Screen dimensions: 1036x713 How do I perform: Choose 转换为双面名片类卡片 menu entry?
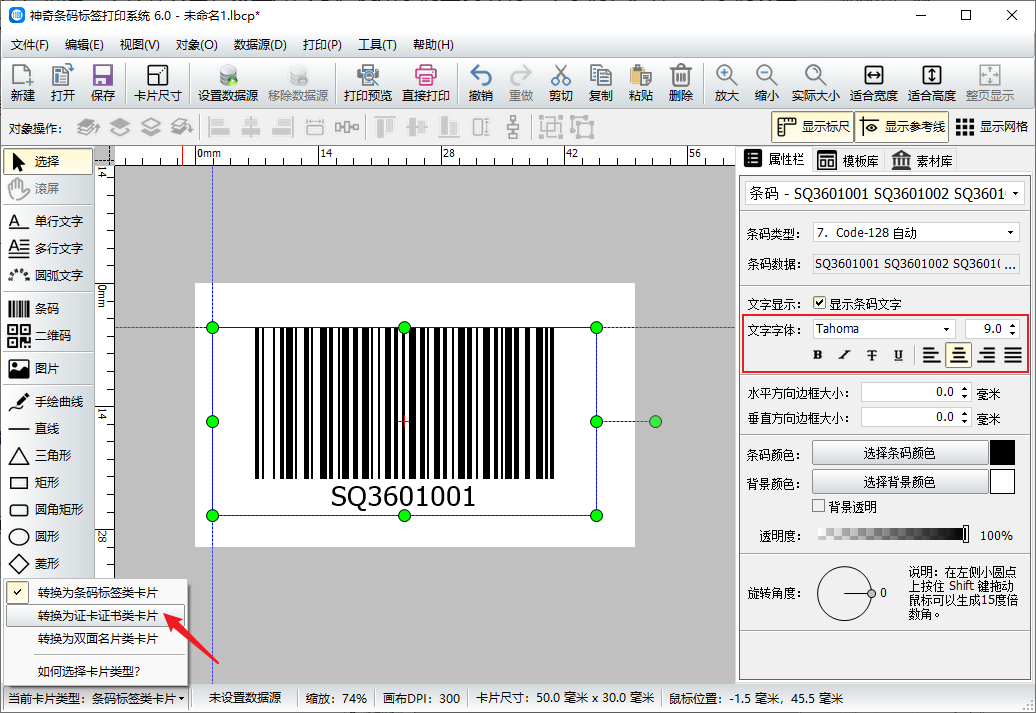[x=96, y=639]
